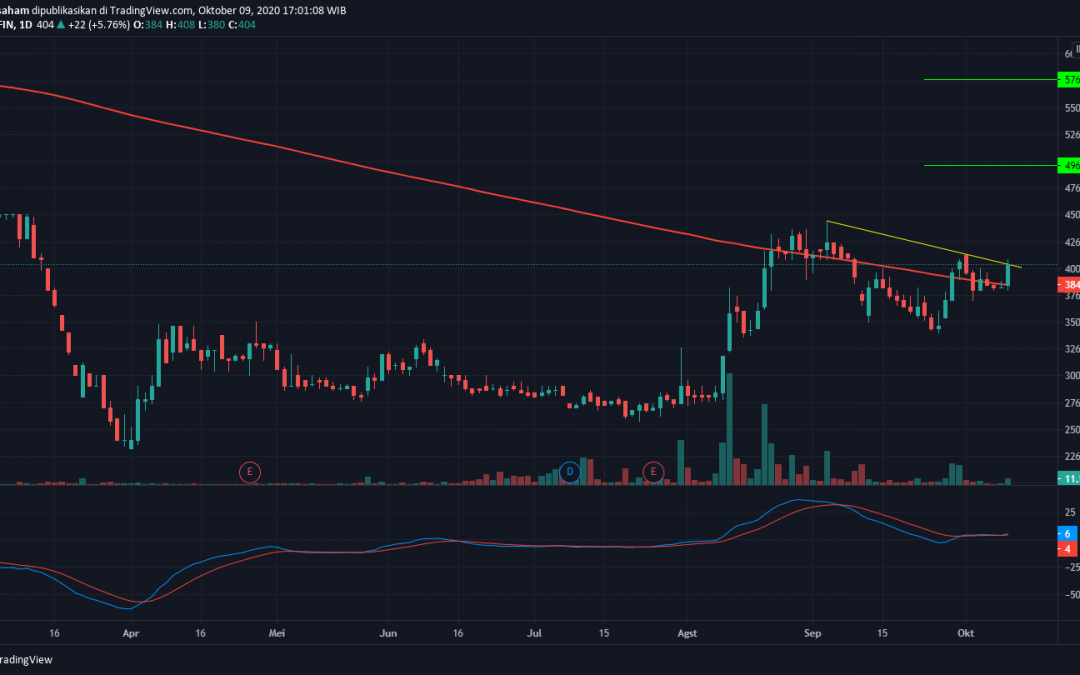Select the green 496 price alert label
Viewport: 1080px width, 675px height.
[x=1068, y=165]
